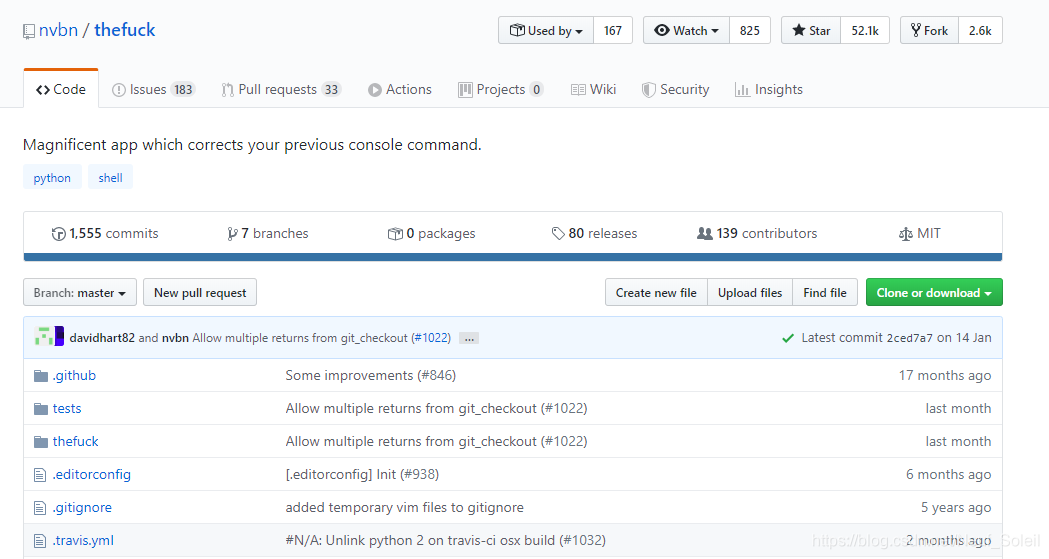This screenshot has width=1049, height=559.
Task: Open commit Unlink python 2 on travis-ci
Action: tap(446, 540)
